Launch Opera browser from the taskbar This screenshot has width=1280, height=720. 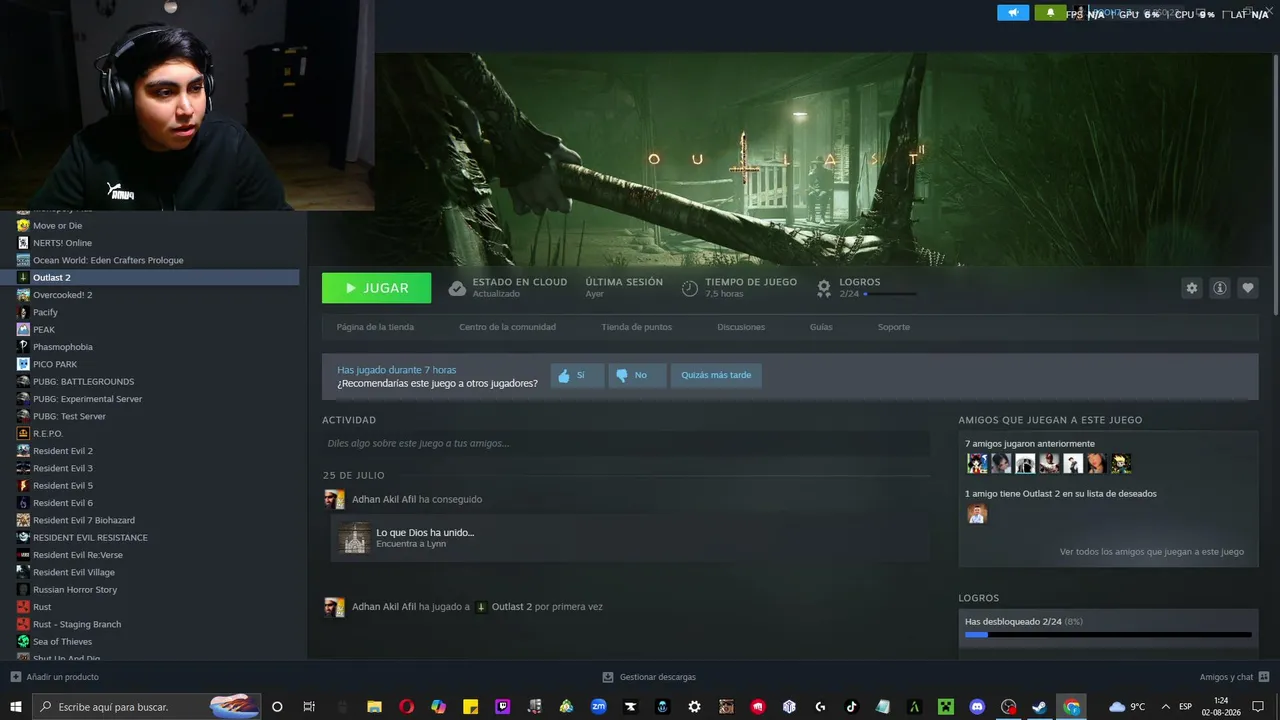tap(406, 706)
